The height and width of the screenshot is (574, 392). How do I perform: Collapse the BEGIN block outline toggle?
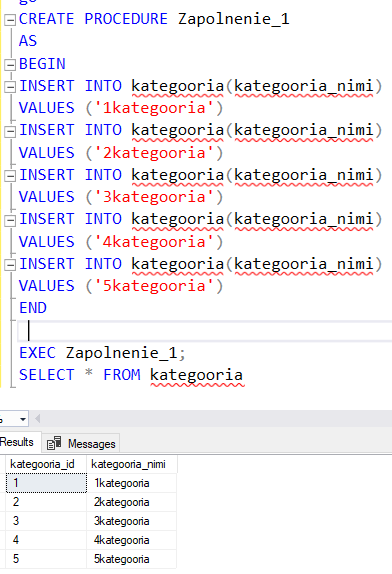click(x=10, y=65)
